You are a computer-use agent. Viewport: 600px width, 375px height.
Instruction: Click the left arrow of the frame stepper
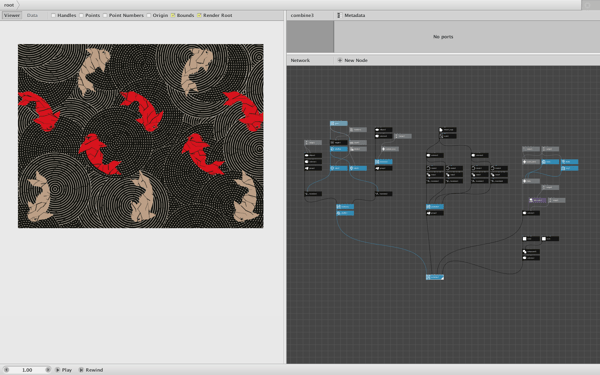pyautogui.click(x=6, y=370)
